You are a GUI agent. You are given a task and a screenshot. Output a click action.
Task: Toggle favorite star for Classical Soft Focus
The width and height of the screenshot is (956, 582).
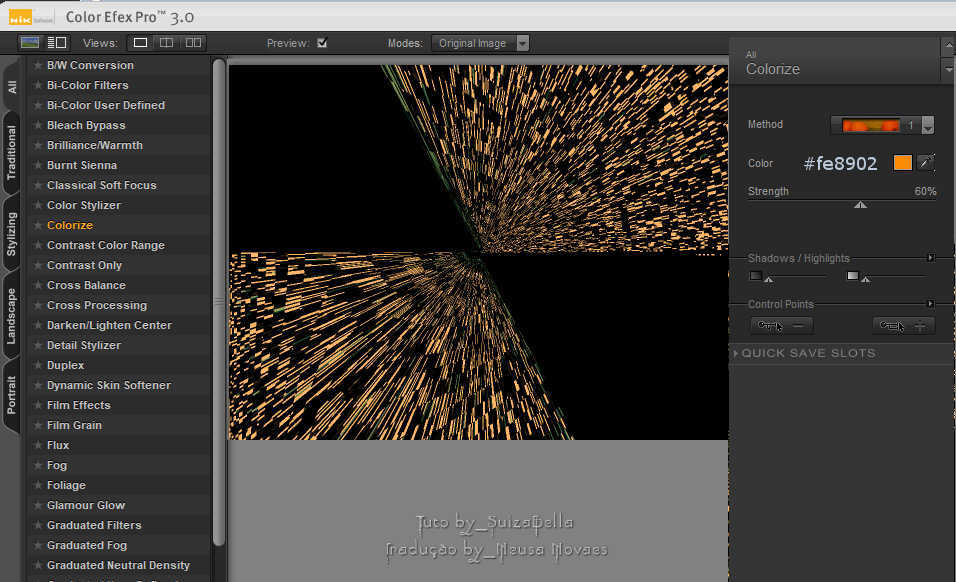click(x=38, y=185)
